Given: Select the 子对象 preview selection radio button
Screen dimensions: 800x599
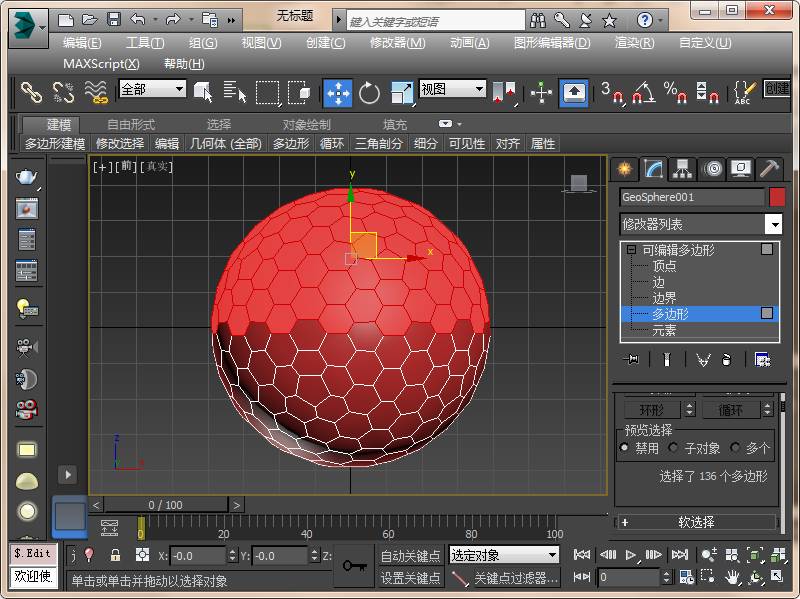Looking at the screenshot, I should pyautogui.click(x=673, y=447).
